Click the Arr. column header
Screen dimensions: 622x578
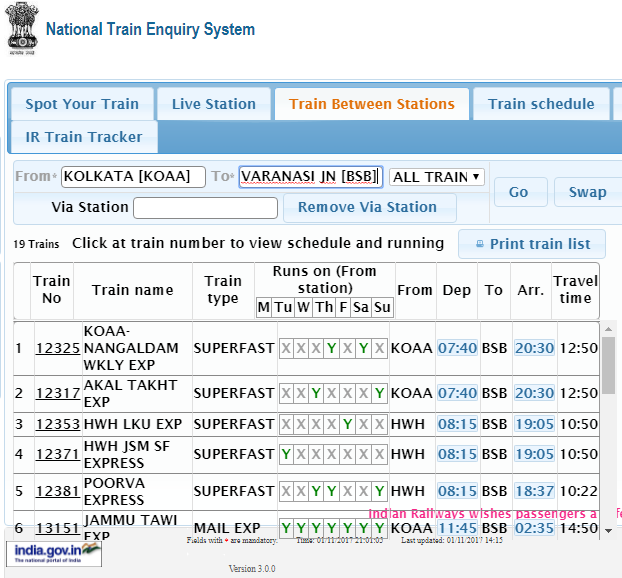531,290
